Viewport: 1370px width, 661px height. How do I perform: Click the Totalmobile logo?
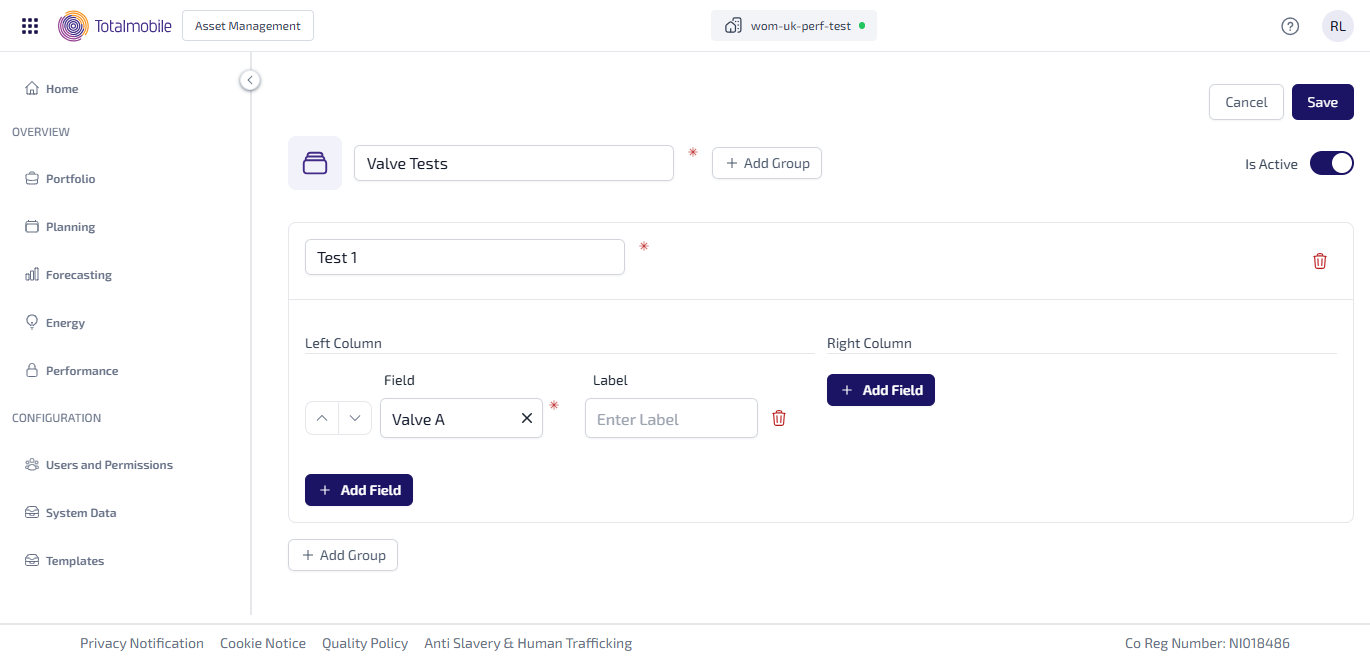click(115, 26)
